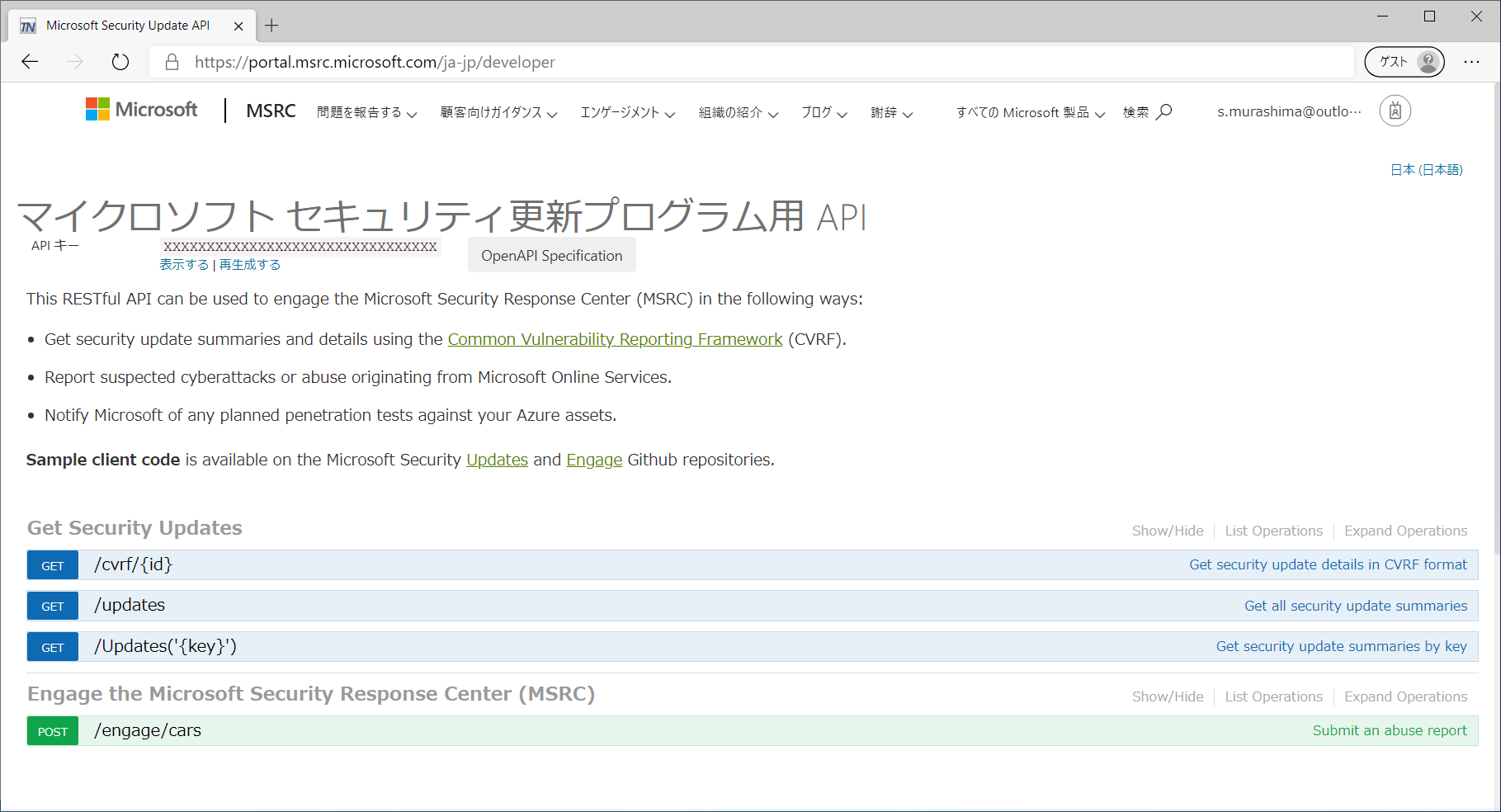Viewport: 1501px width, 812px height.
Task: Click Get security update summaries by key
Action: point(1342,646)
